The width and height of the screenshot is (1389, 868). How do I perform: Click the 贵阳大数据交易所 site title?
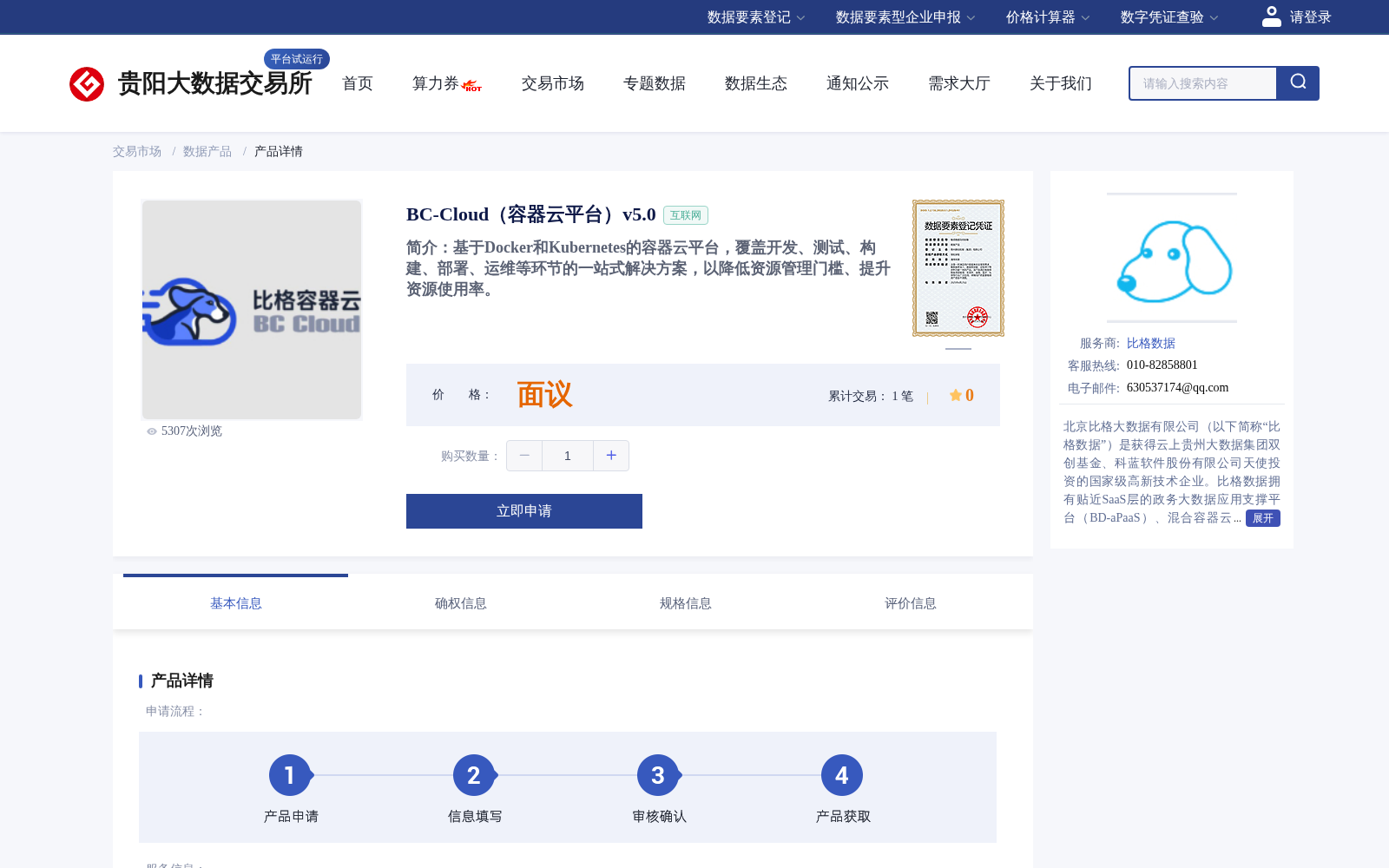(214, 83)
